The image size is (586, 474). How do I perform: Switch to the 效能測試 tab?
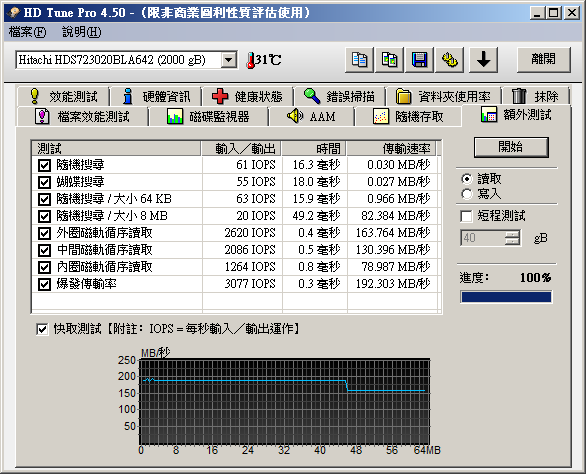(63, 96)
